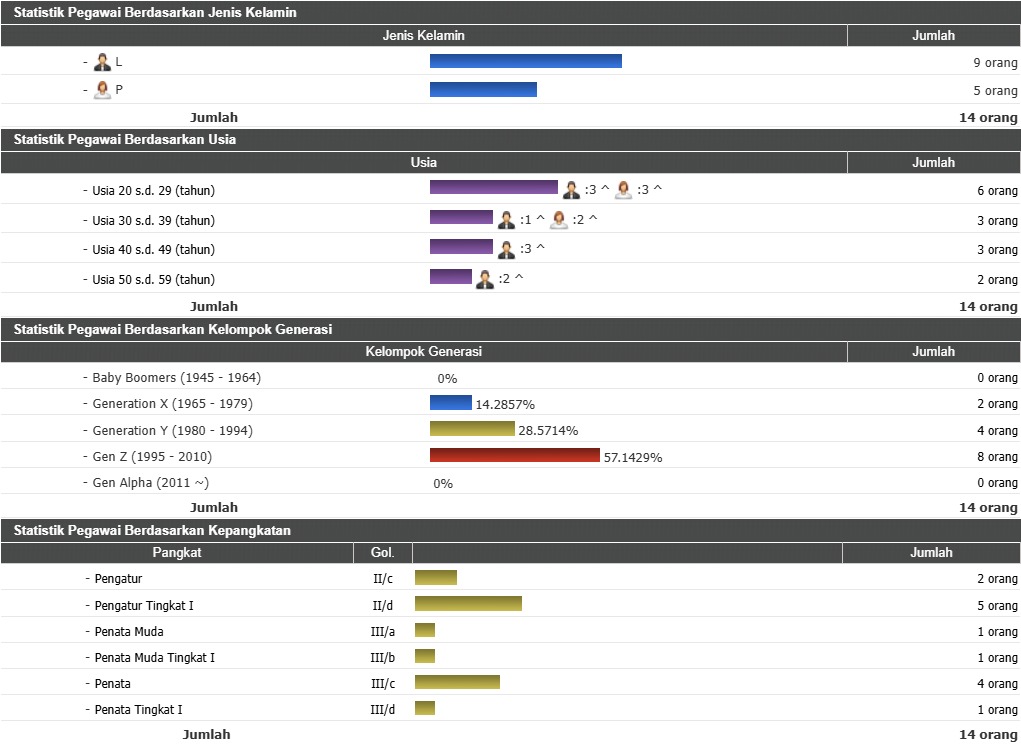
Task: Expand the caret after female count in Usia 30-39
Action: [x=592, y=219]
